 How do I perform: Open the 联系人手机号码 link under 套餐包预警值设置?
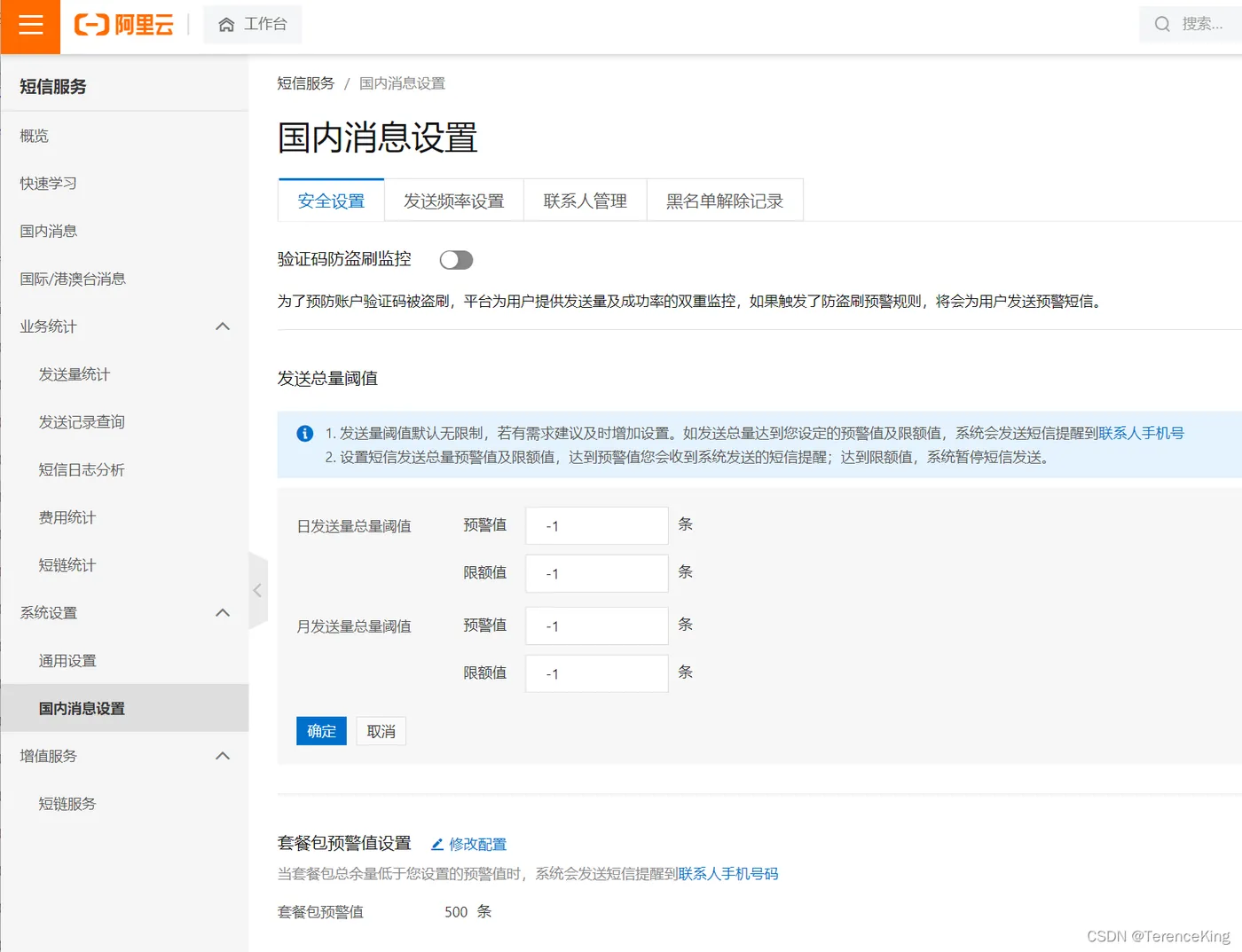728,874
